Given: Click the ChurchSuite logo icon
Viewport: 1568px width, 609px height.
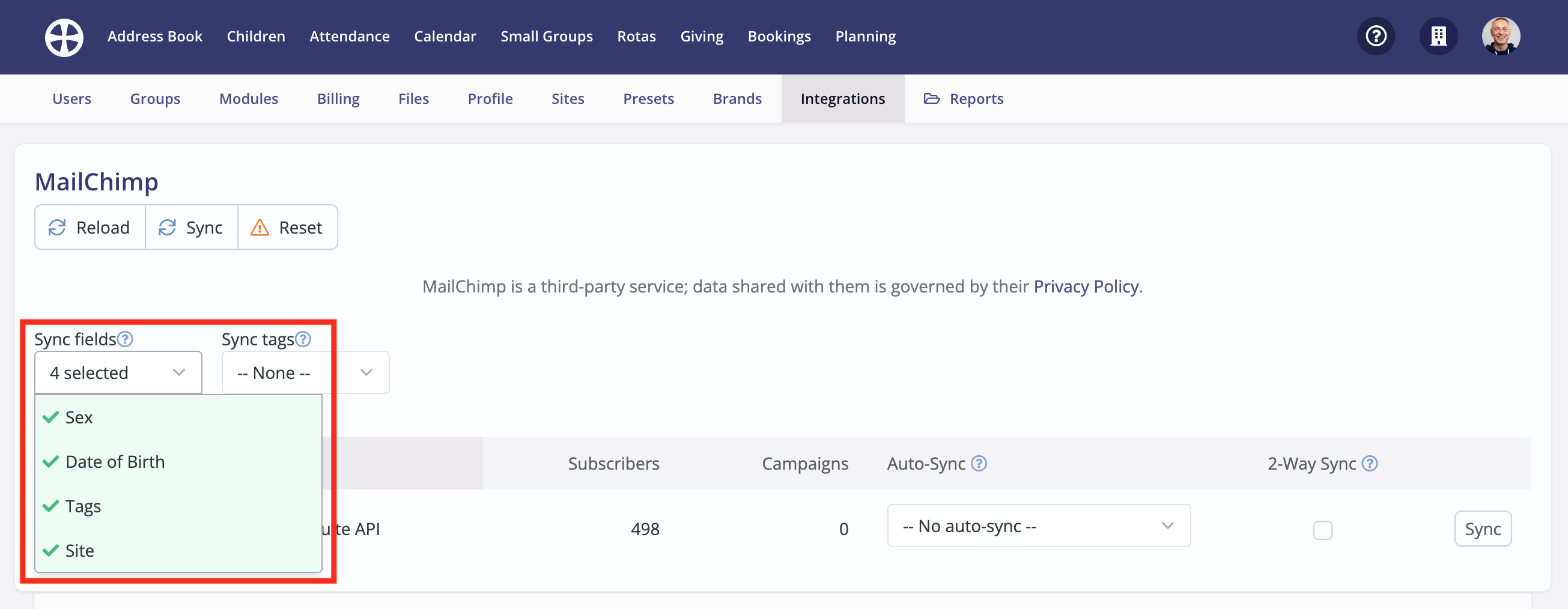Looking at the screenshot, I should (x=64, y=37).
